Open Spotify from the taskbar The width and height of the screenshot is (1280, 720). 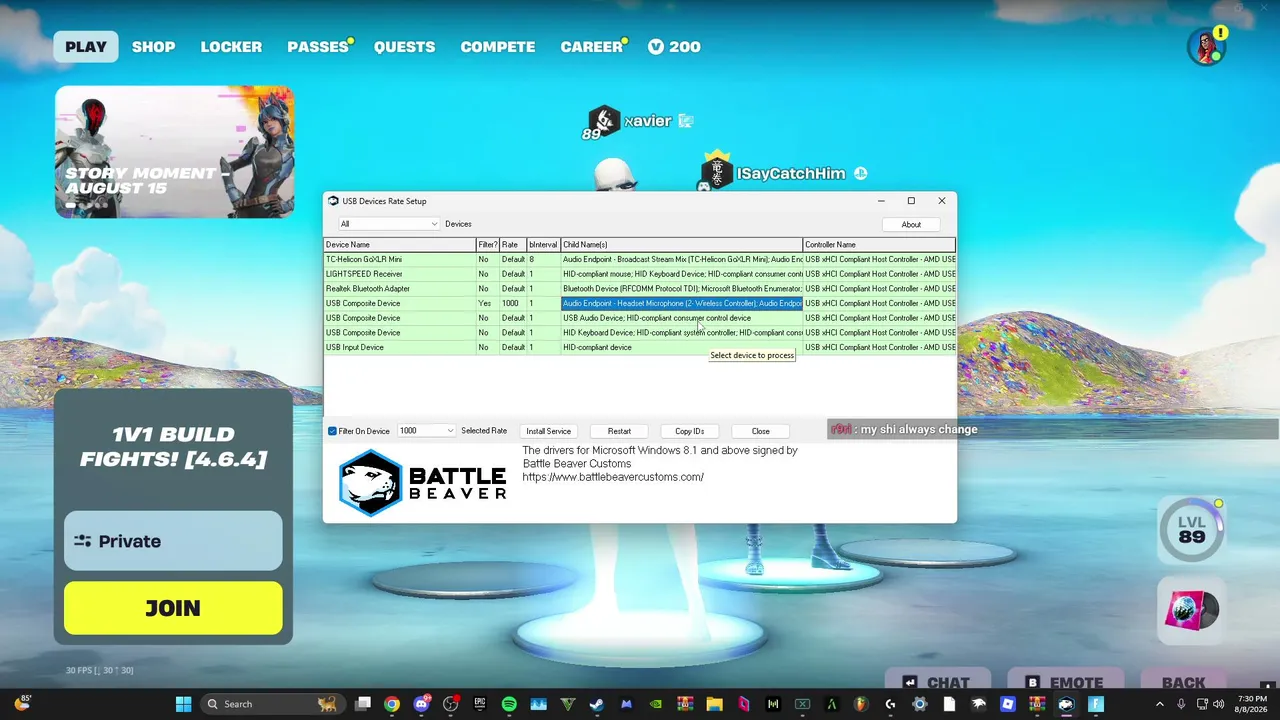tap(509, 704)
